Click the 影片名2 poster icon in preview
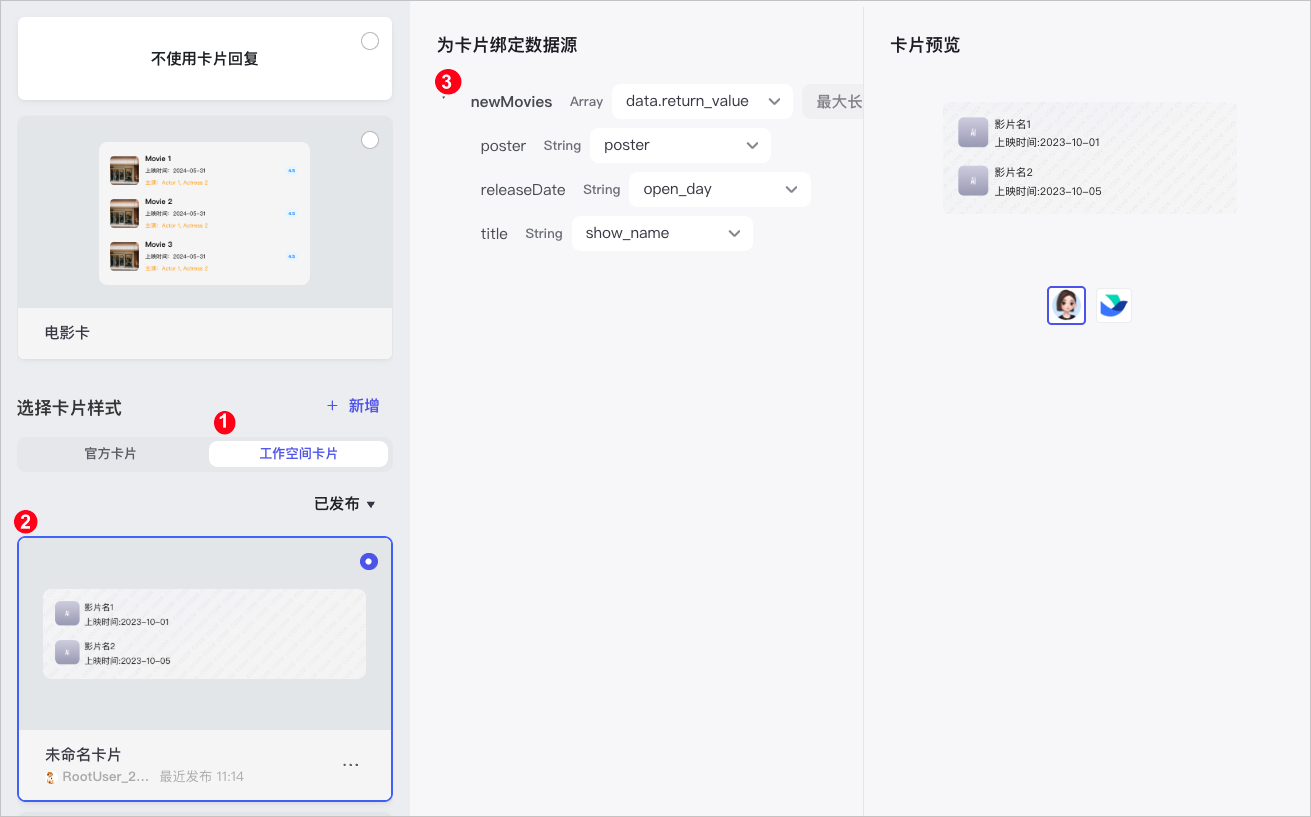The image size is (1311, 817). tap(973, 180)
